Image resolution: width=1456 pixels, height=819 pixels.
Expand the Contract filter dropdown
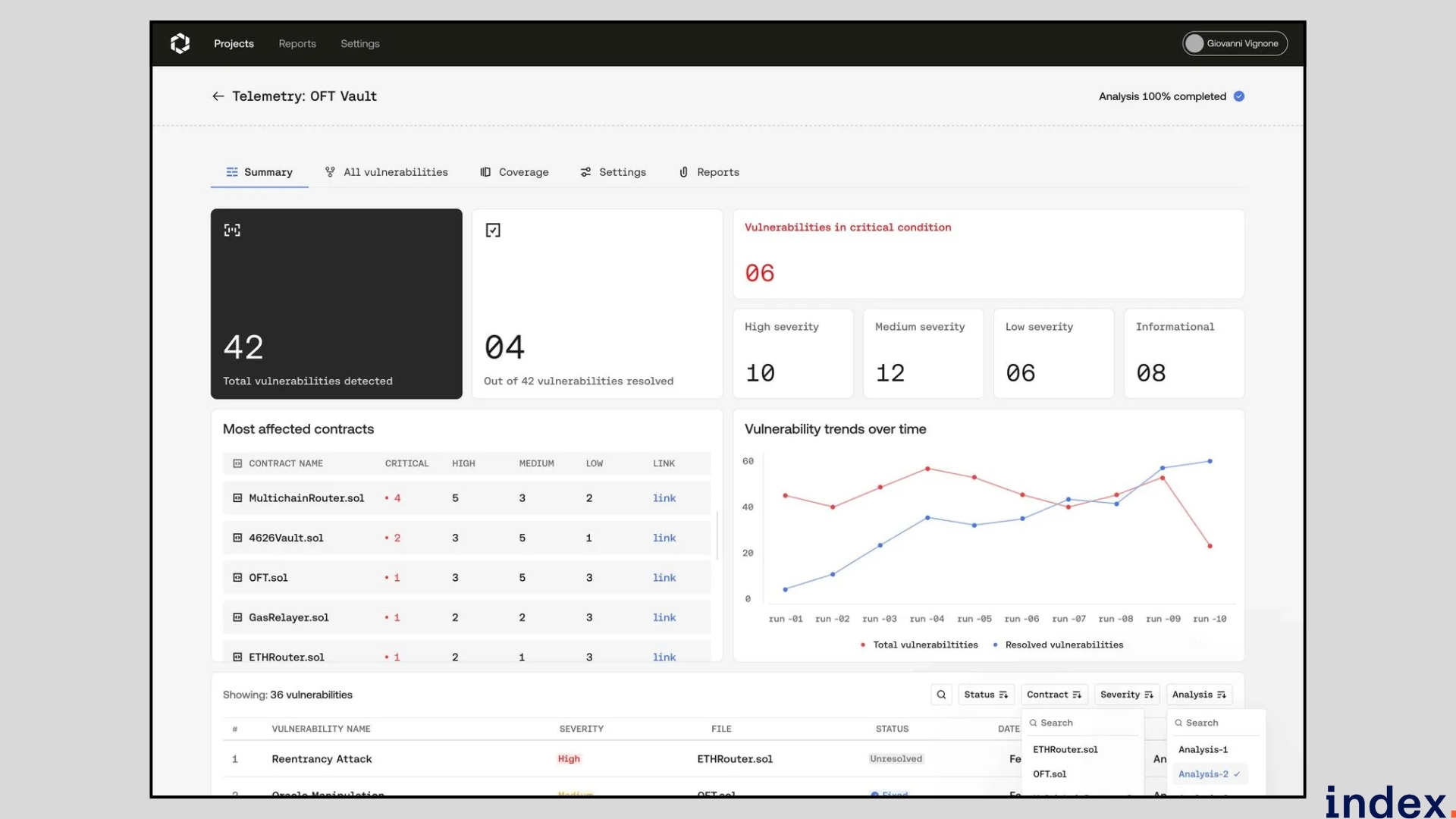click(1053, 695)
